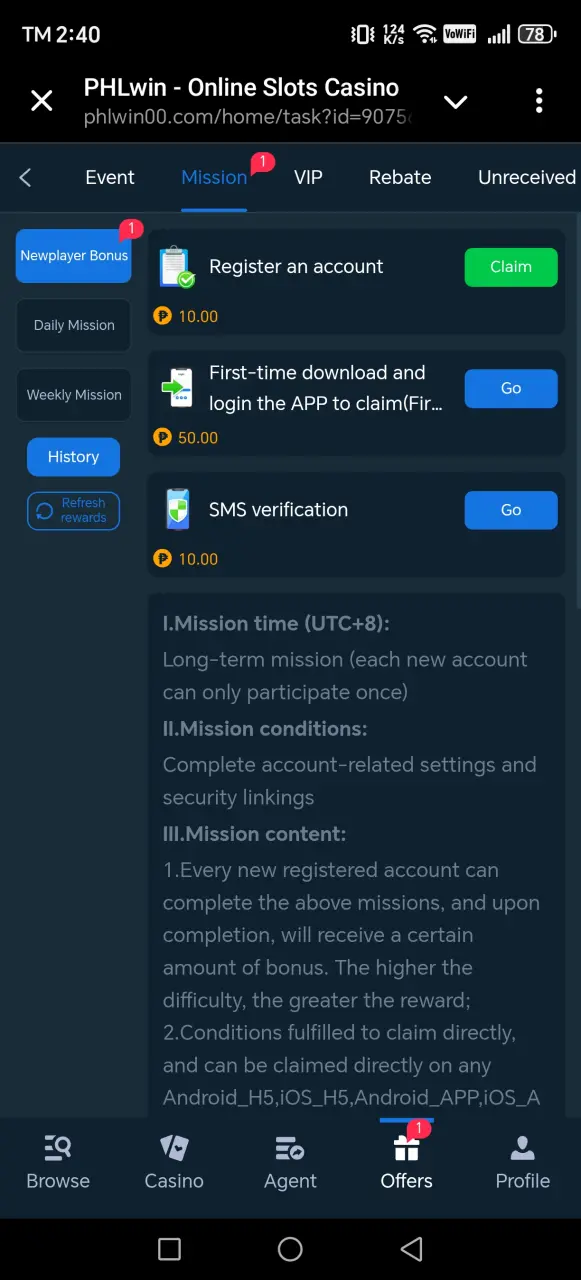Tap the SMS verification shield icon

pos(177,510)
